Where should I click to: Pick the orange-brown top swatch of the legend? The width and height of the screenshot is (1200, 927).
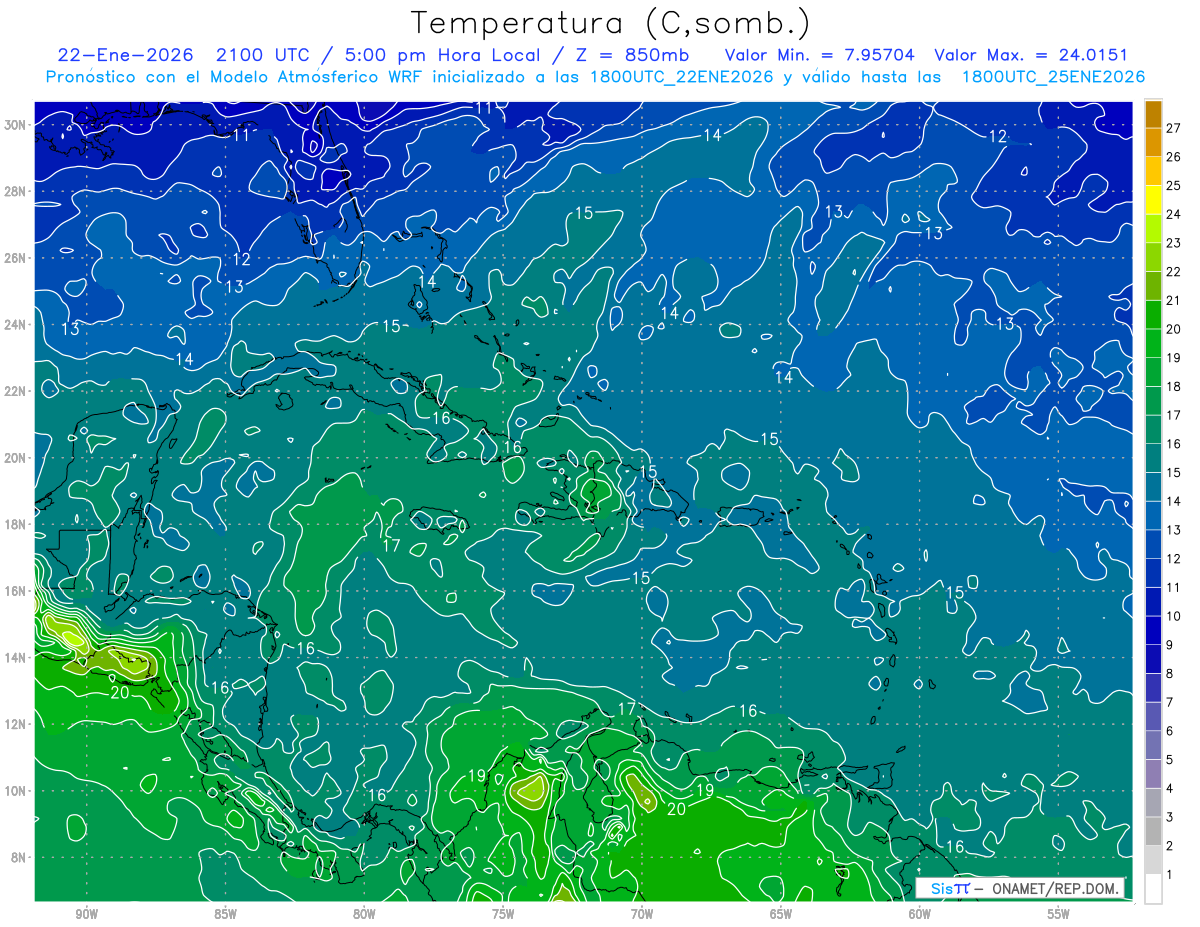(1153, 113)
